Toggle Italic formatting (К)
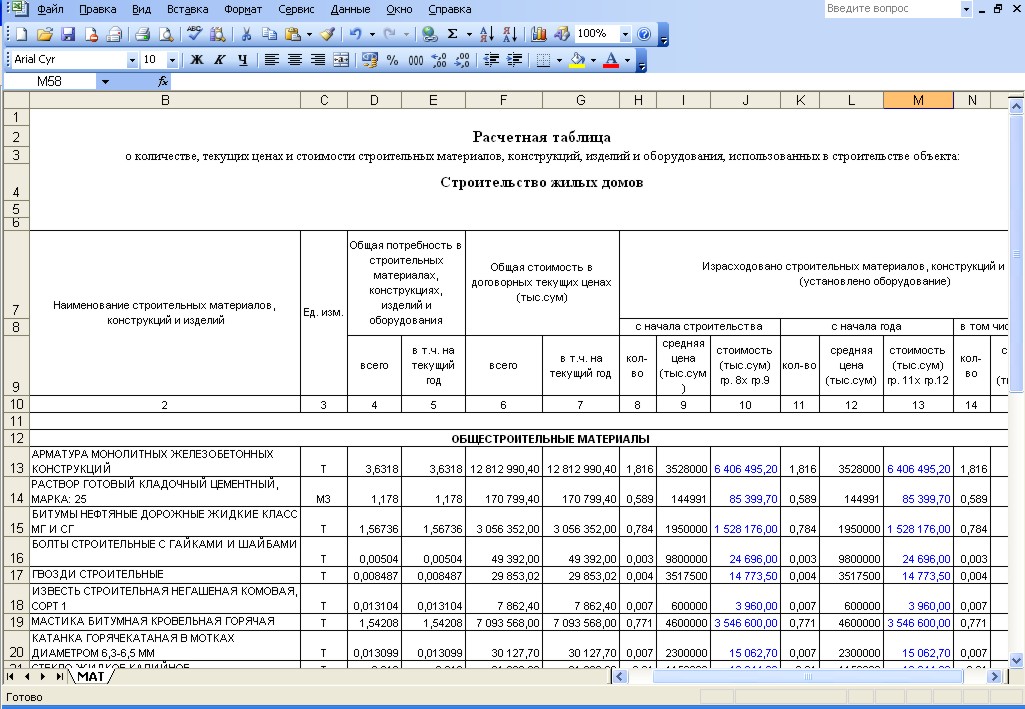Viewport: 1025px width, 709px height. [220, 60]
